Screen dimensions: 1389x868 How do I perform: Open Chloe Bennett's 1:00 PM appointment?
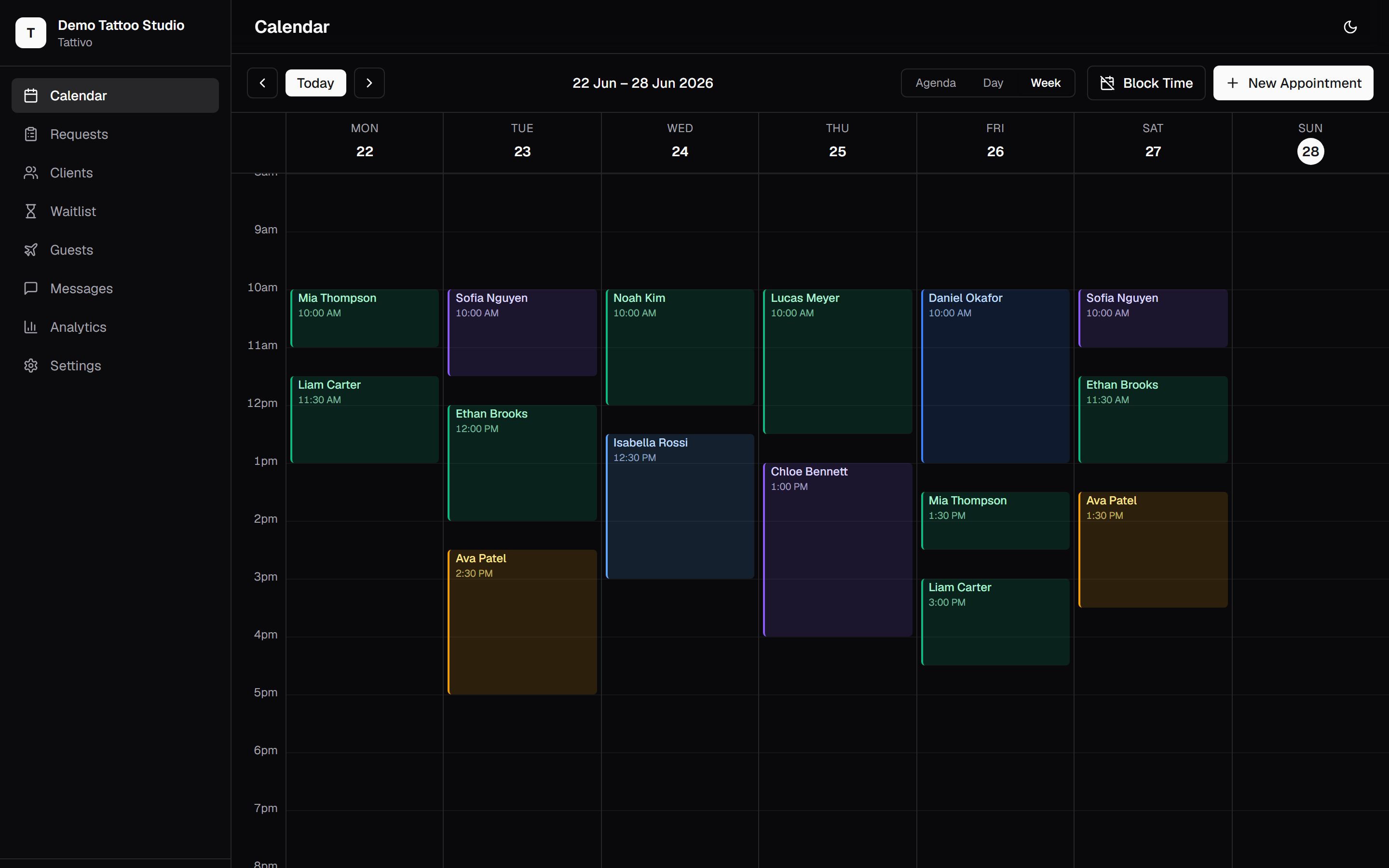(x=837, y=550)
